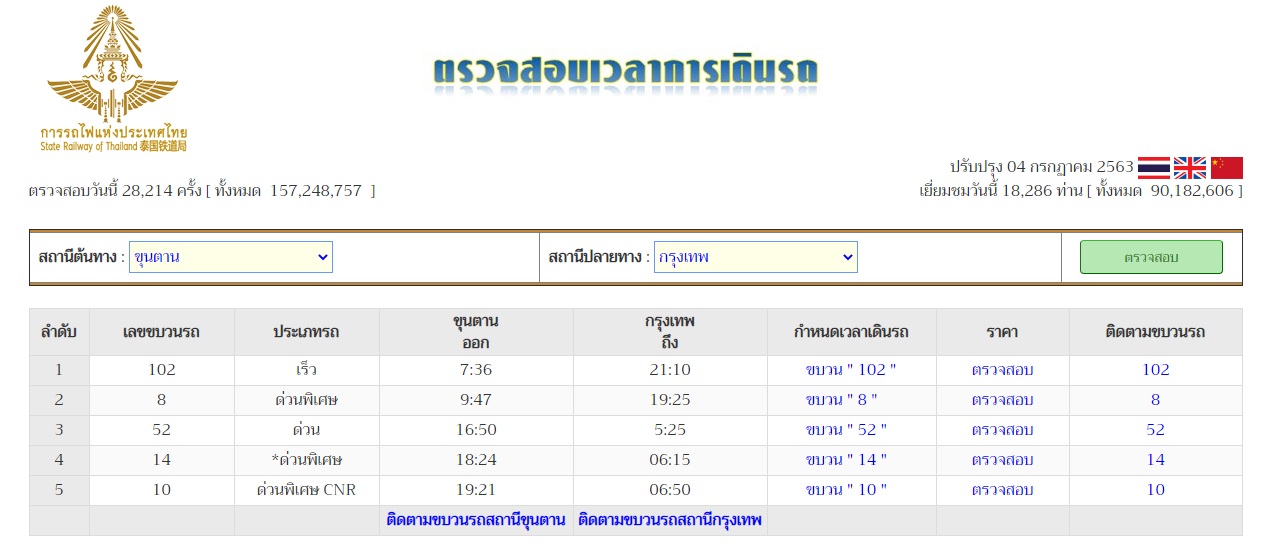Select arrival time 06:50 cell

coord(670,490)
